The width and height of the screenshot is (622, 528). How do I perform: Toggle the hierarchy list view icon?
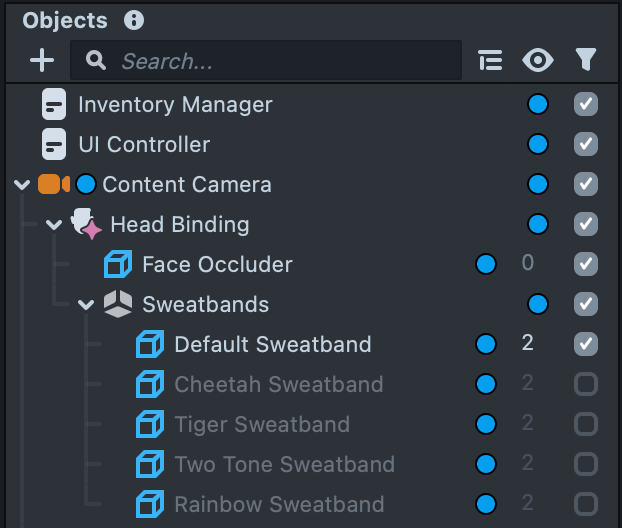[490, 61]
